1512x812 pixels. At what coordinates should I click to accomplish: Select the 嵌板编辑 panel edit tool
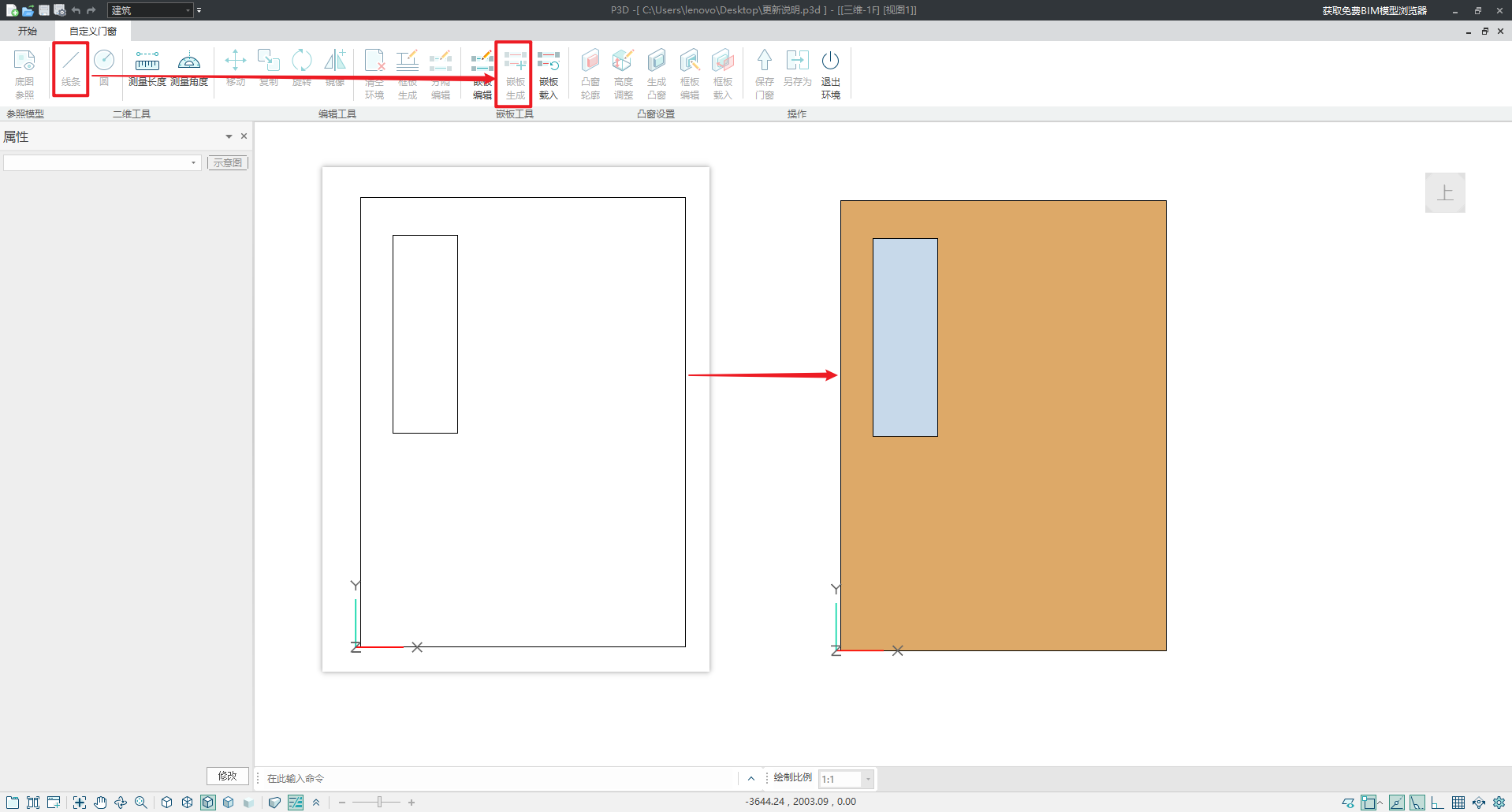482,73
